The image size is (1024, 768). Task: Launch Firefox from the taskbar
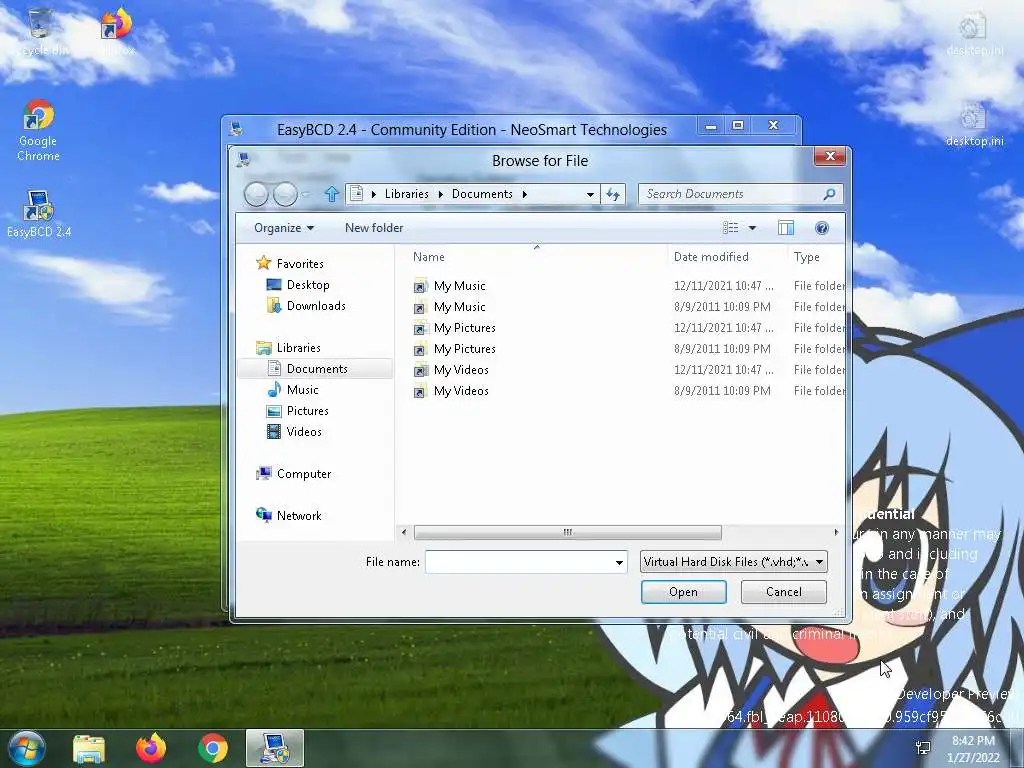[151, 748]
